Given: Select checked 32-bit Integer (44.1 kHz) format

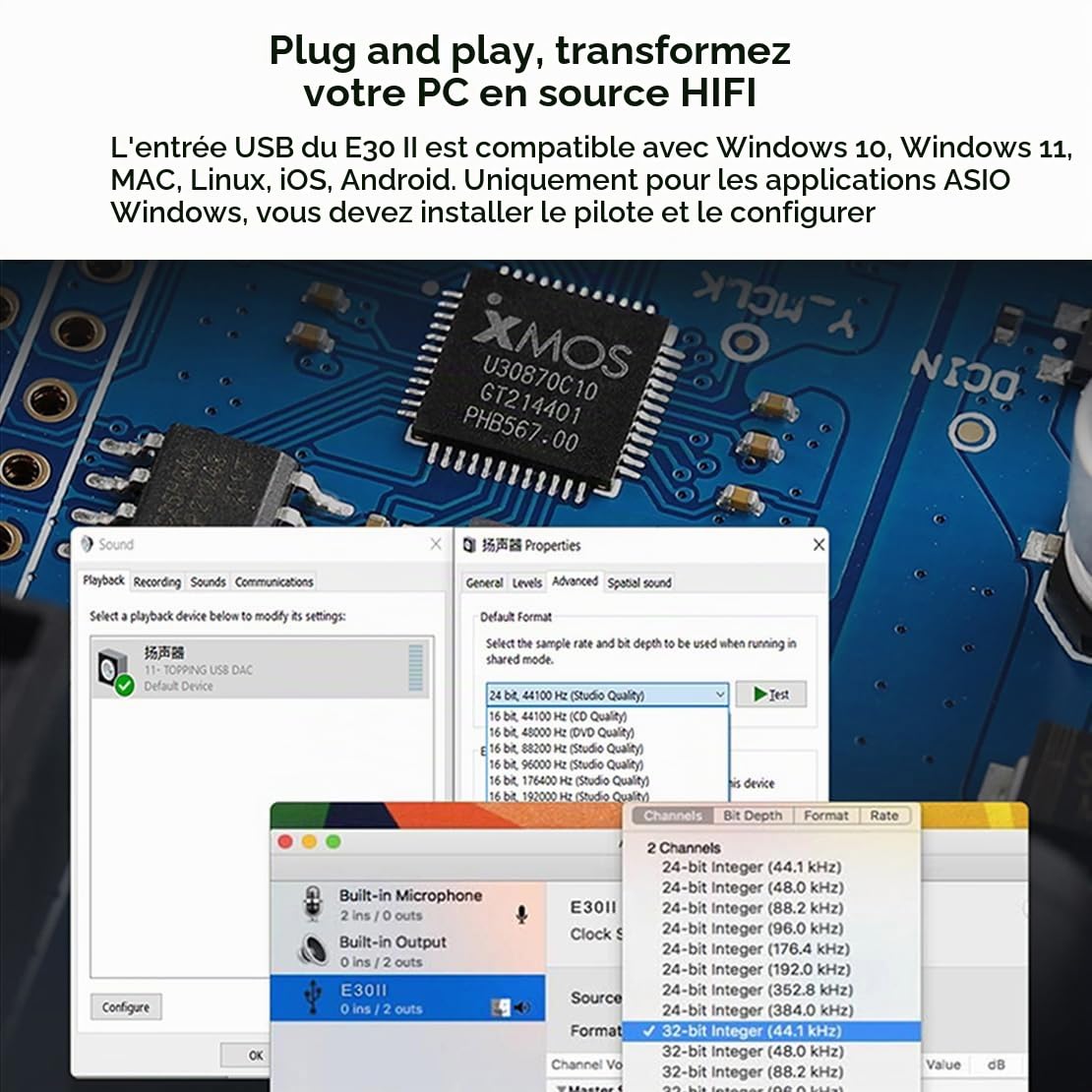Looking at the screenshot, I should click(x=771, y=1031).
